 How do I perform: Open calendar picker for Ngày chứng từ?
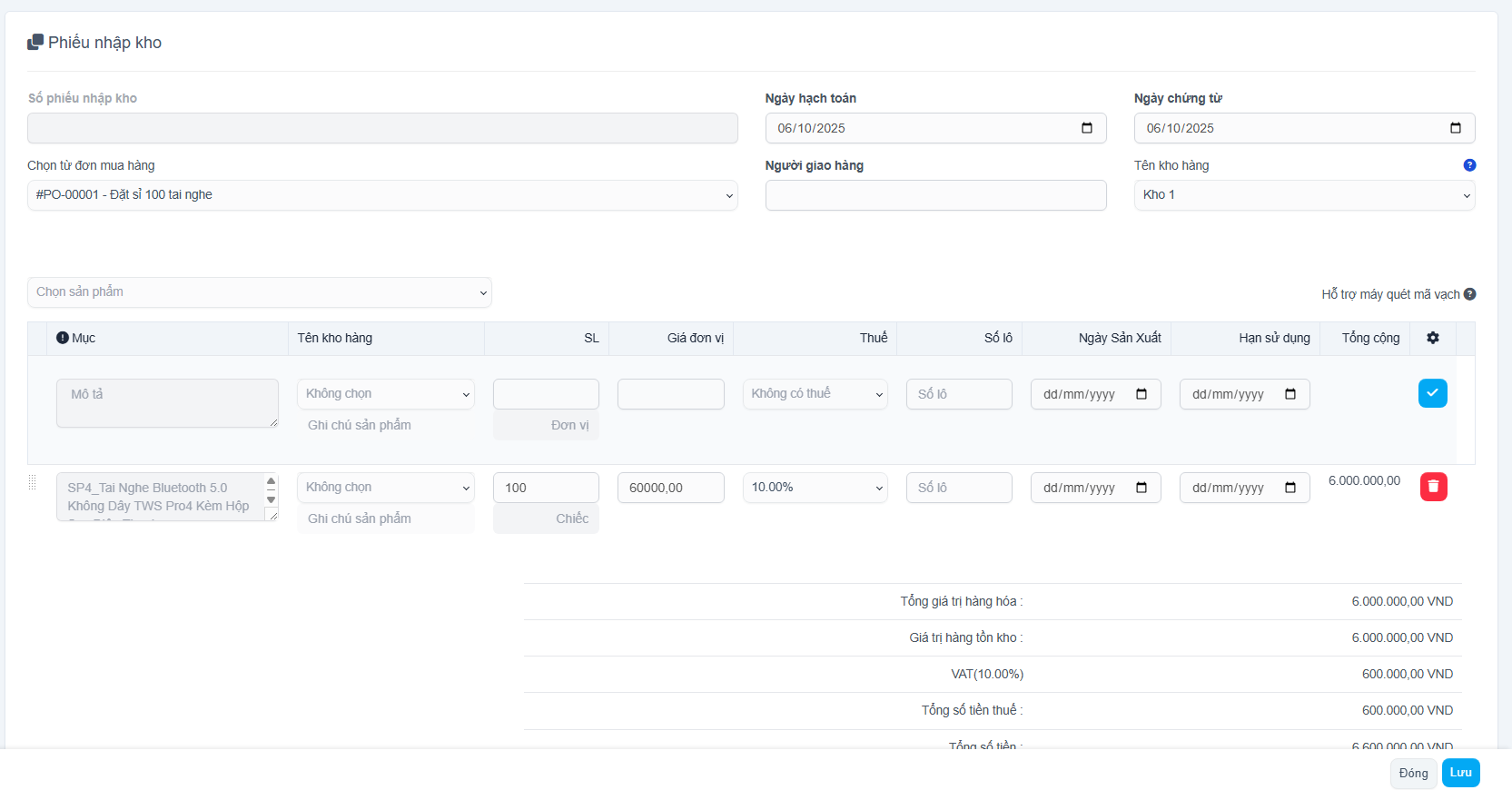pyautogui.click(x=1455, y=128)
